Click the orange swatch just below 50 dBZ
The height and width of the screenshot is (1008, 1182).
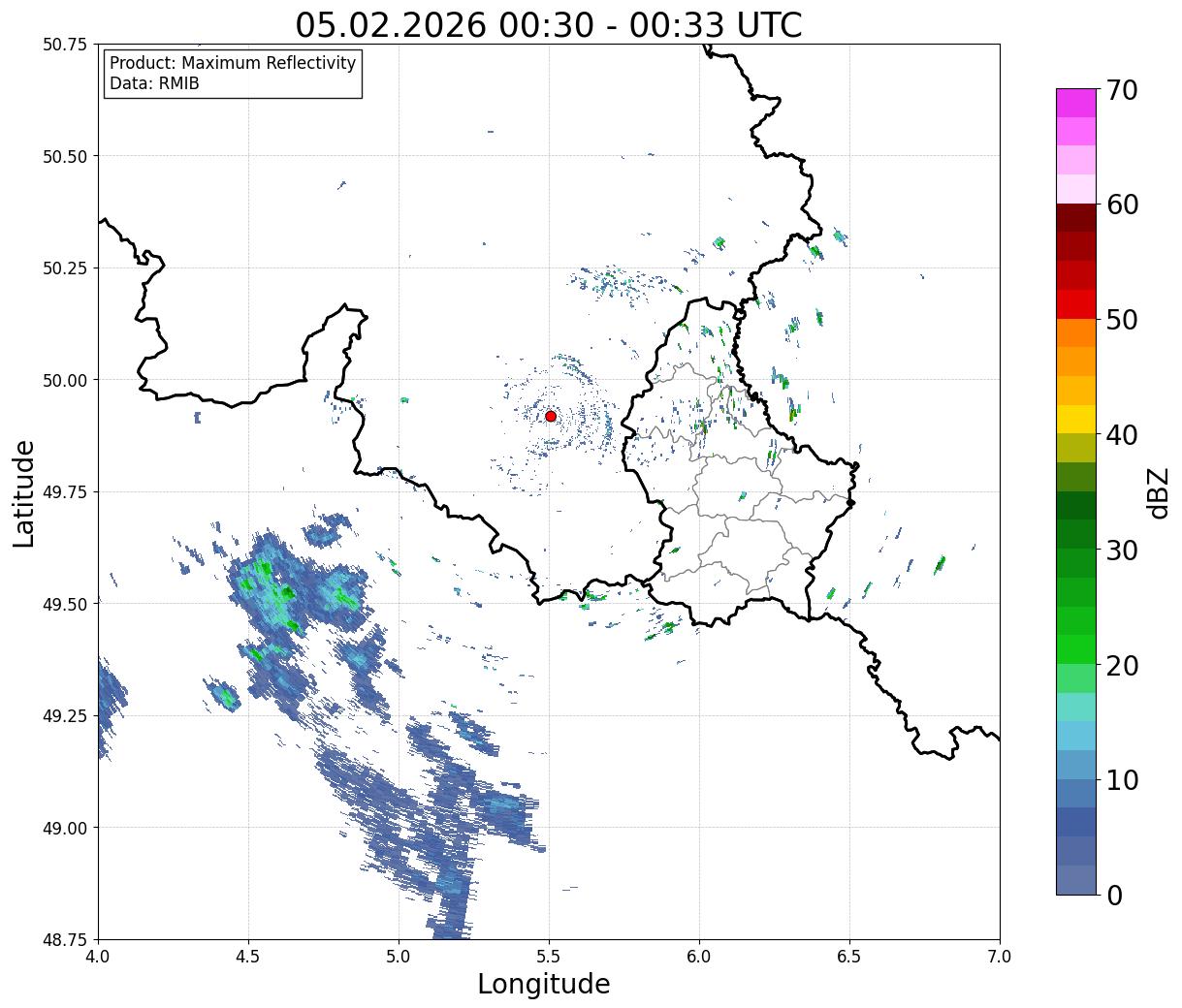pyautogui.click(x=1076, y=332)
